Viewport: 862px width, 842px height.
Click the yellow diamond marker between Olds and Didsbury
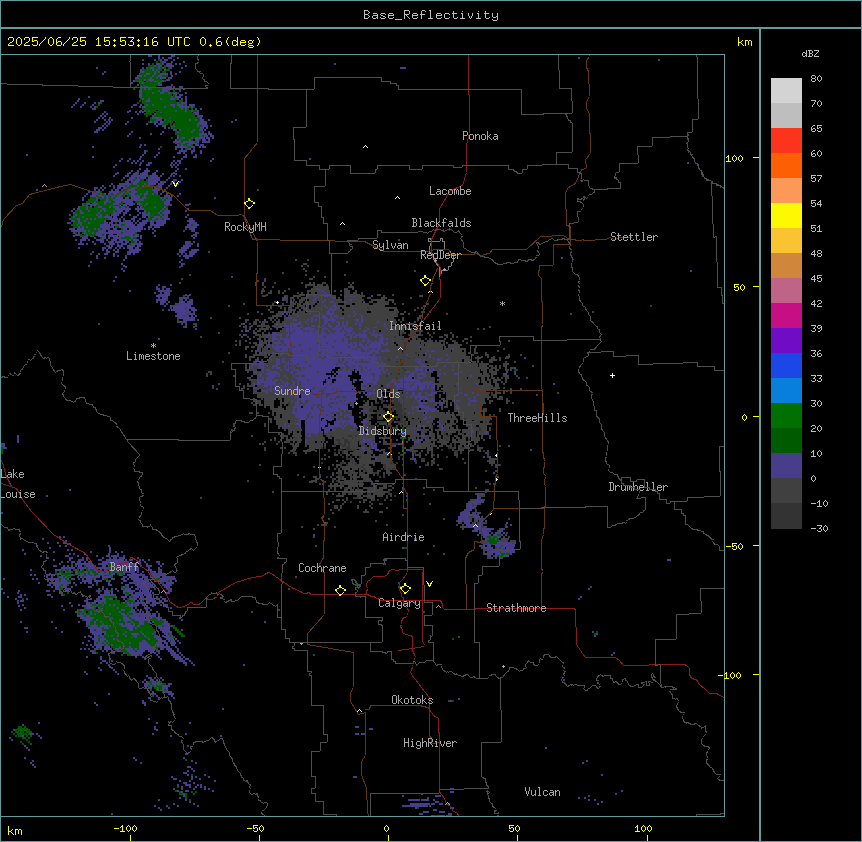388,417
